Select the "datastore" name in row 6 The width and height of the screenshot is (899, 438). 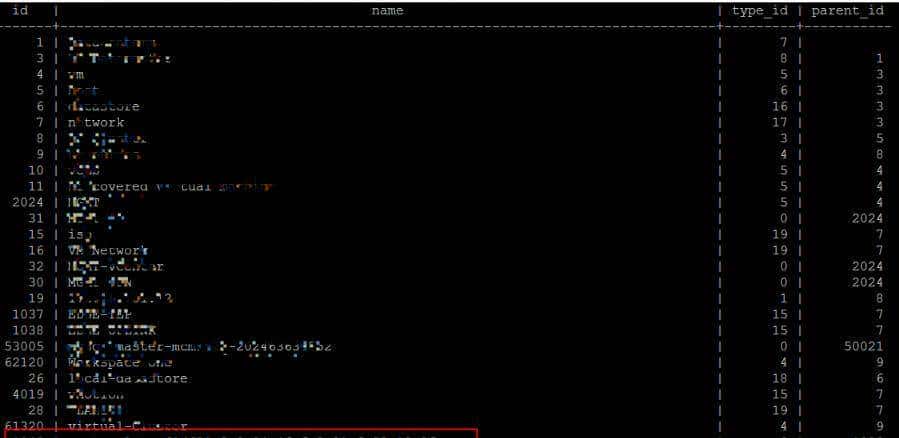pos(103,106)
